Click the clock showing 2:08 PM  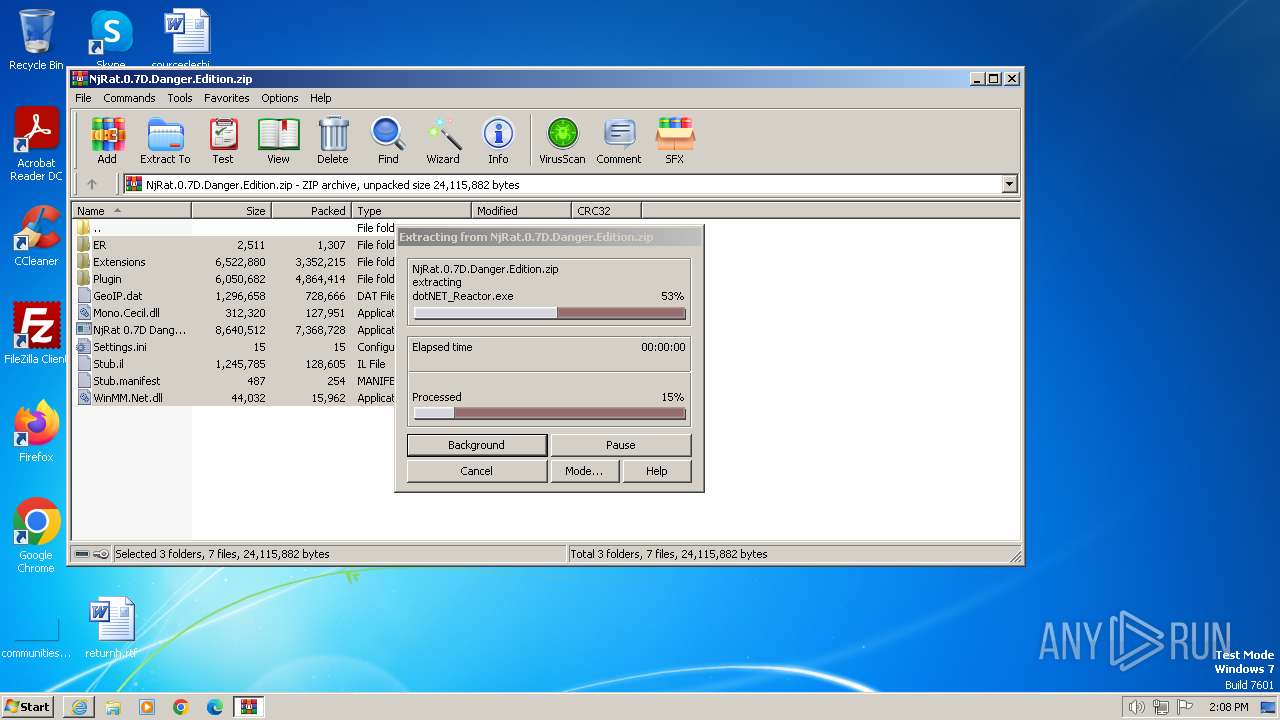[1228, 707]
